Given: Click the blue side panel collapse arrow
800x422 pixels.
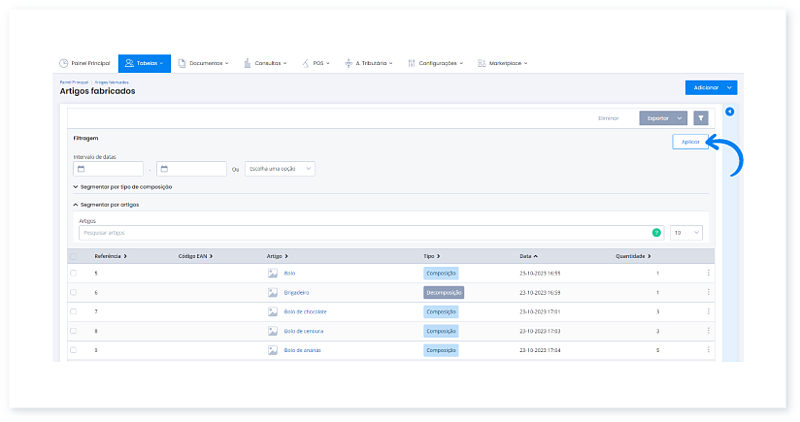Looking at the screenshot, I should coord(729,112).
